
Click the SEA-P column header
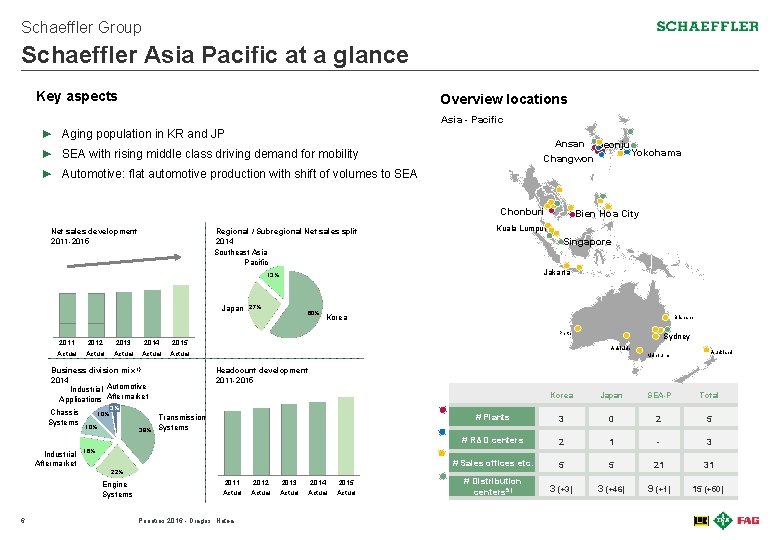(659, 395)
